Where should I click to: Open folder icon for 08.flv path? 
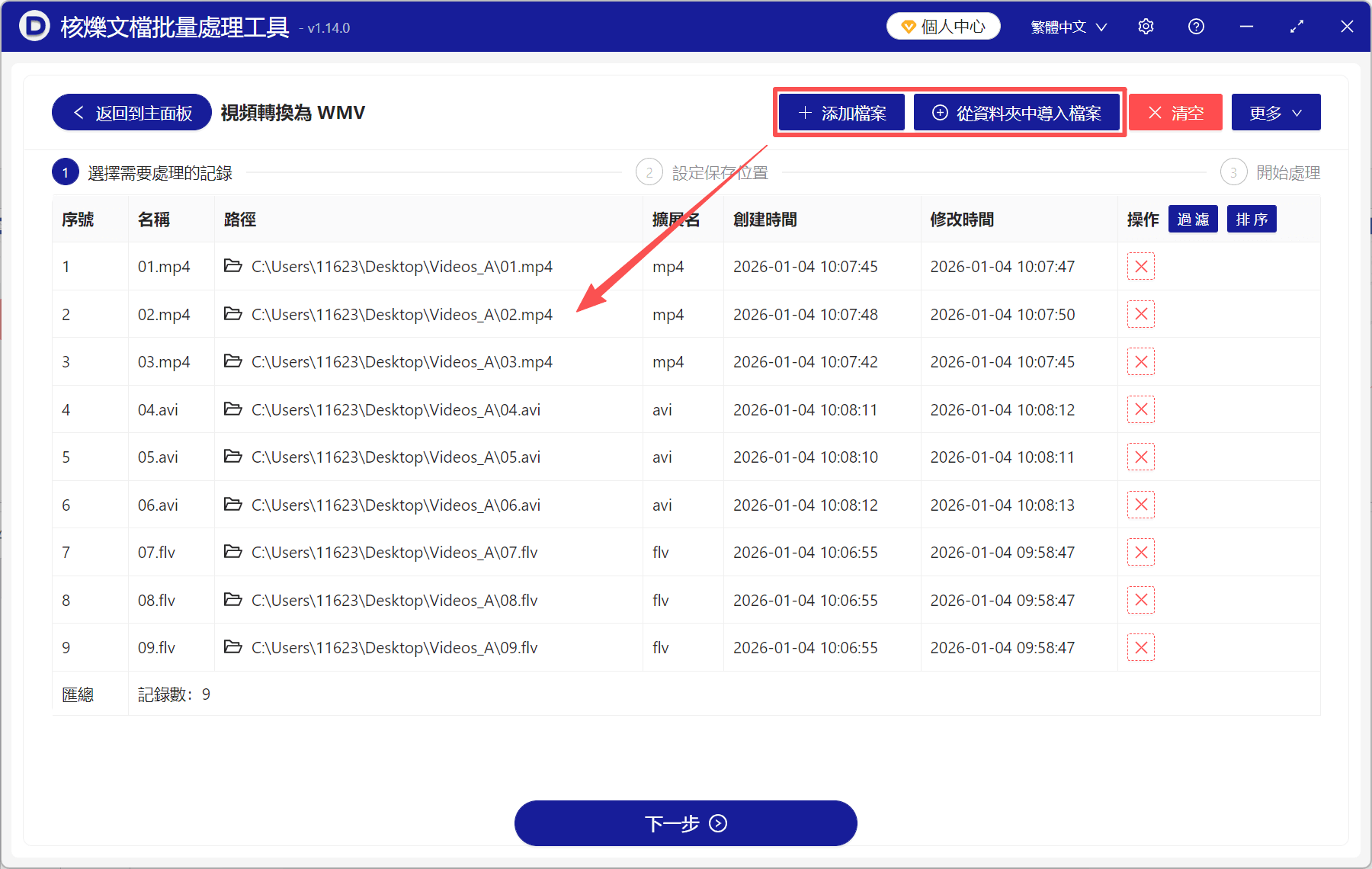point(233,600)
